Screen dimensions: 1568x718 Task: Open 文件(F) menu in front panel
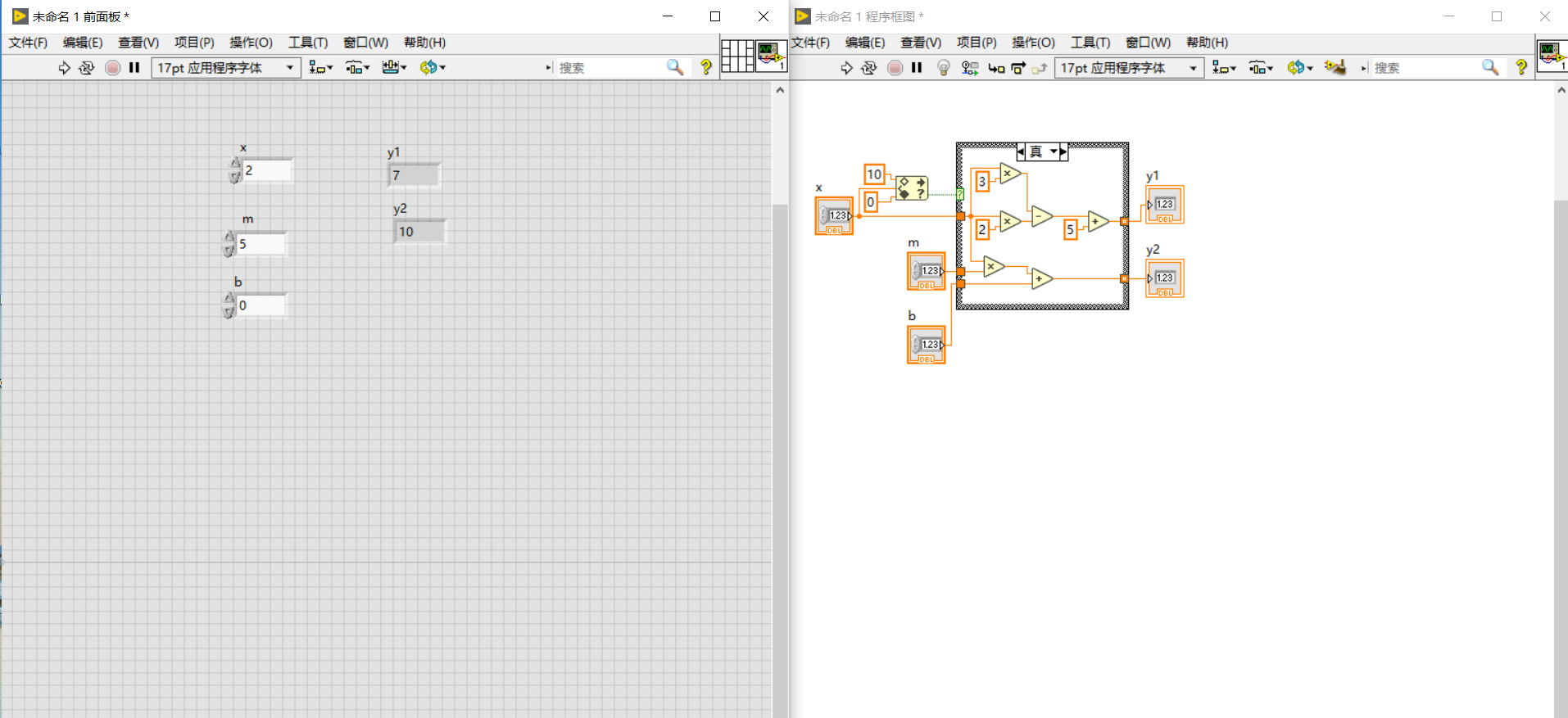(x=29, y=43)
